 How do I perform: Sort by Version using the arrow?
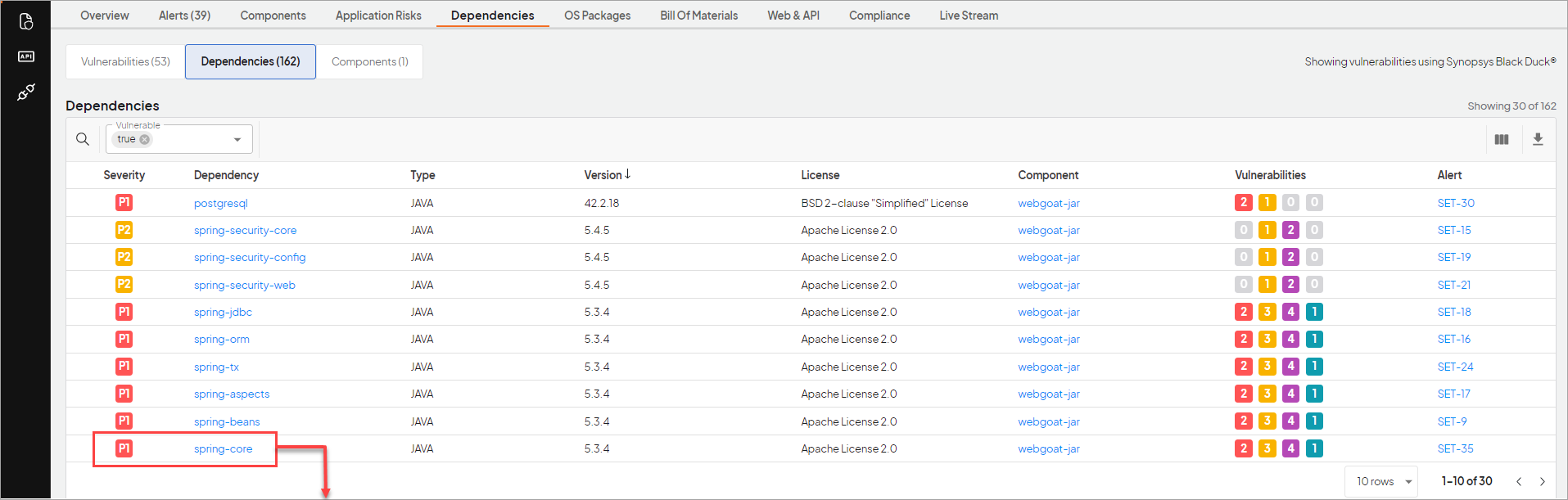coord(627,174)
